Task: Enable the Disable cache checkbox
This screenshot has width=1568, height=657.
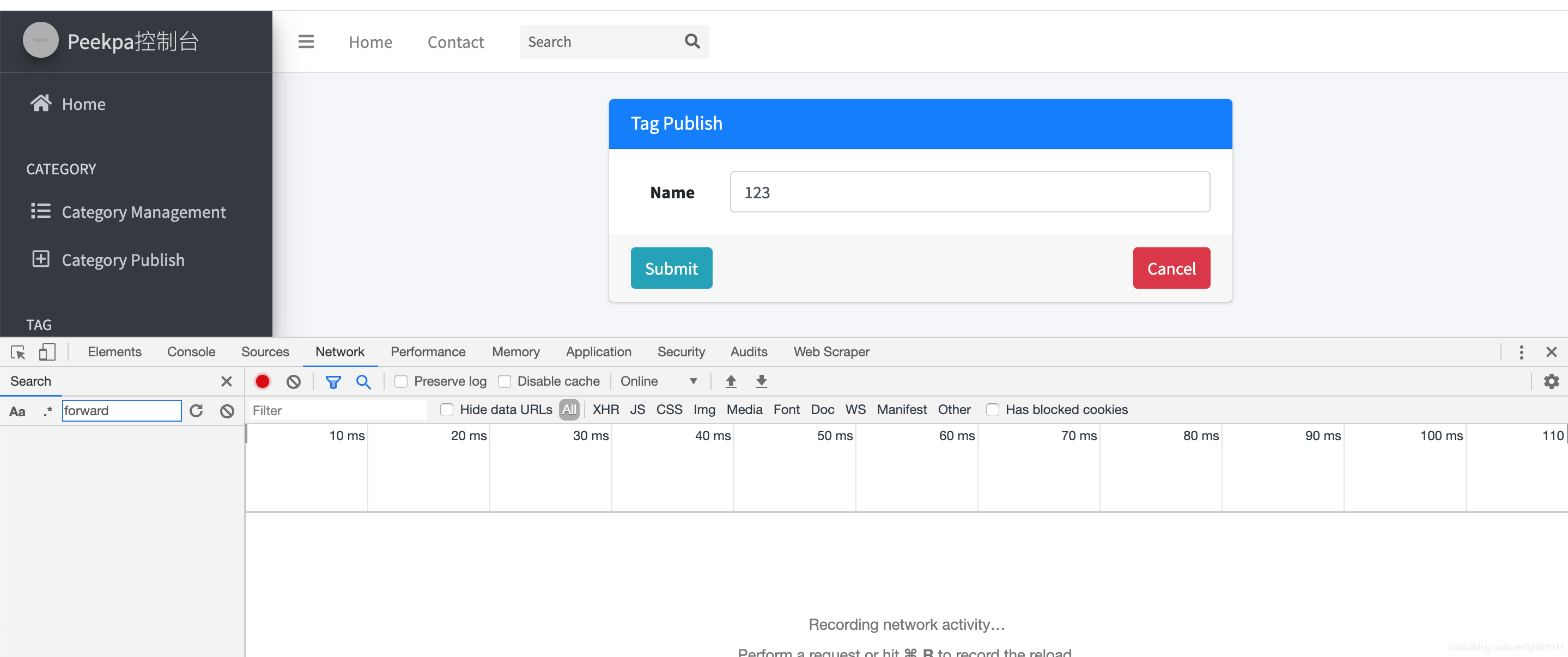Action: pos(504,381)
